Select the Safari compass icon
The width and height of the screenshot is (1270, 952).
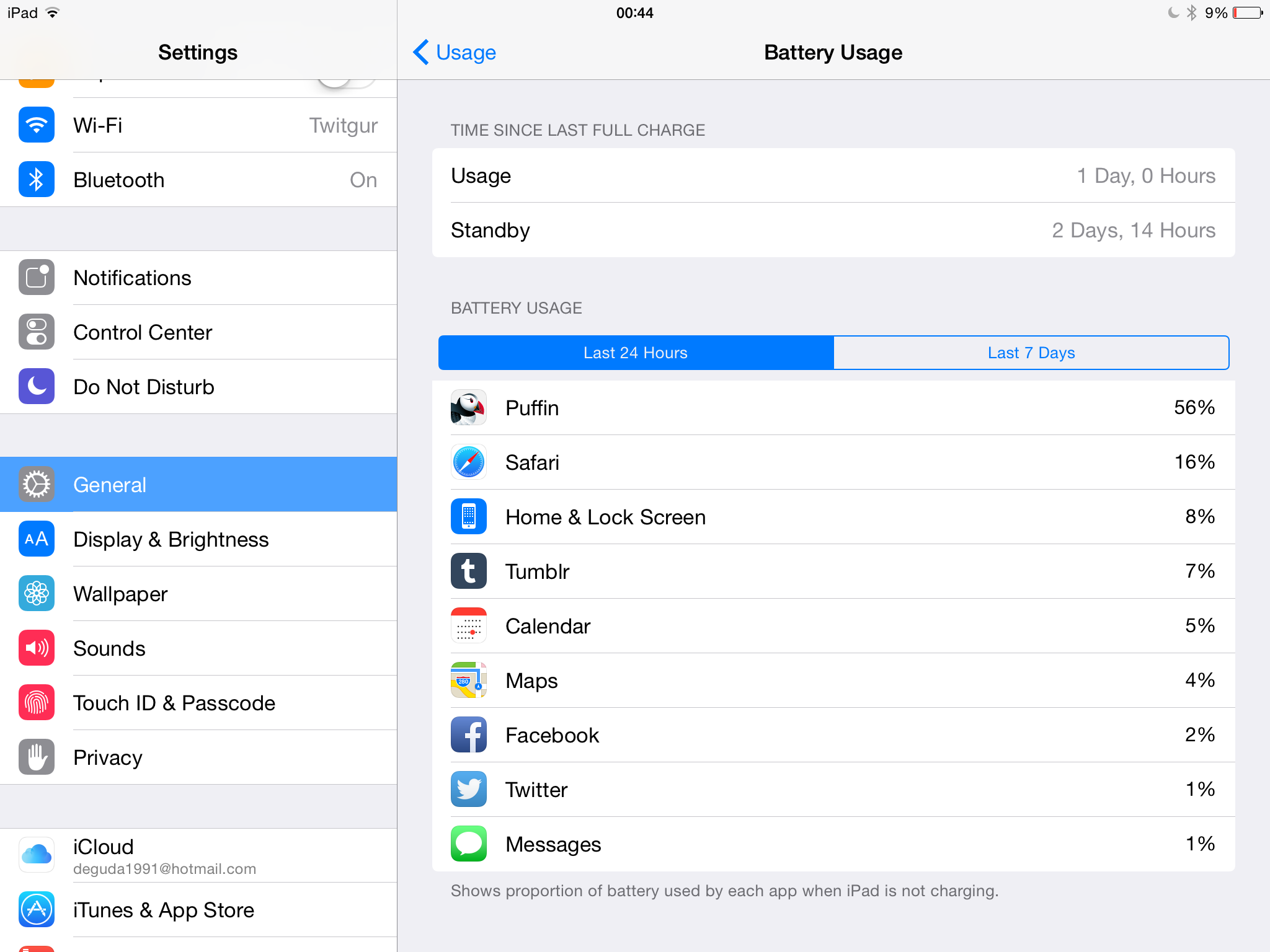coord(469,462)
